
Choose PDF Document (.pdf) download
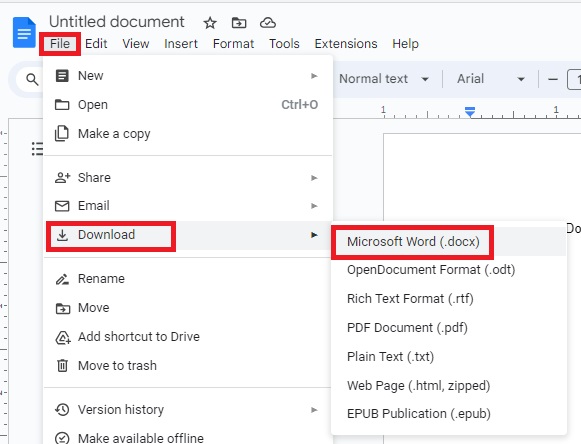tap(449, 328)
